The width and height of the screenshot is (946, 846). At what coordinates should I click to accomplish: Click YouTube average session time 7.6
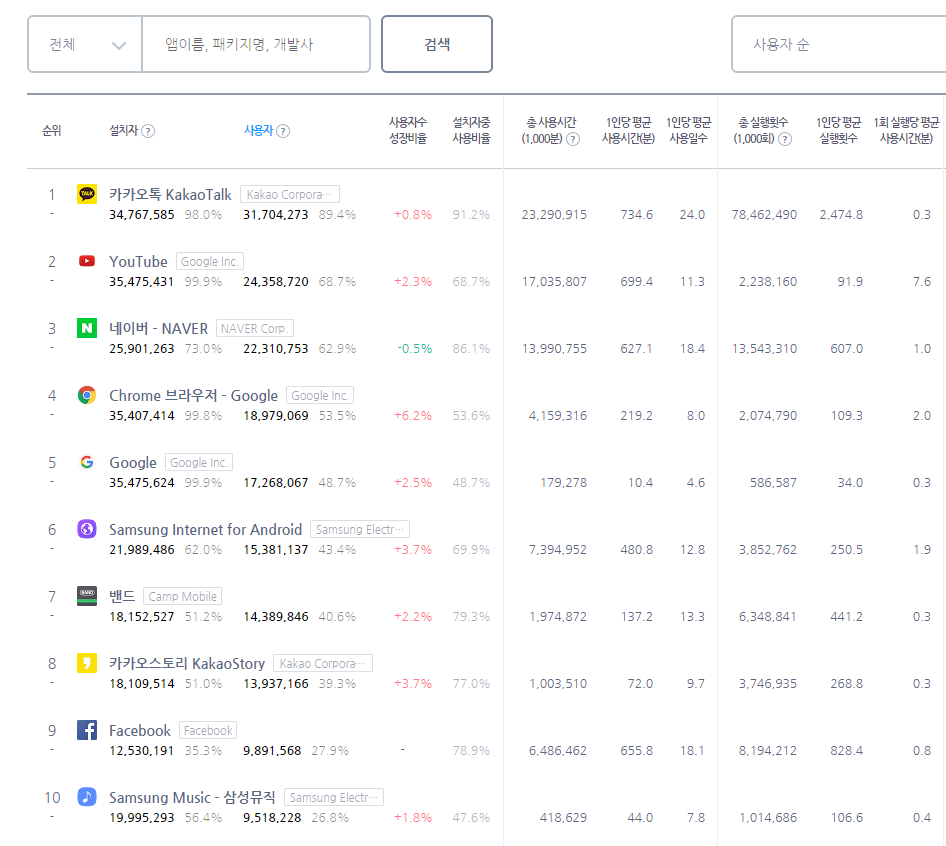pyautogui.click(x=922, y=282)
